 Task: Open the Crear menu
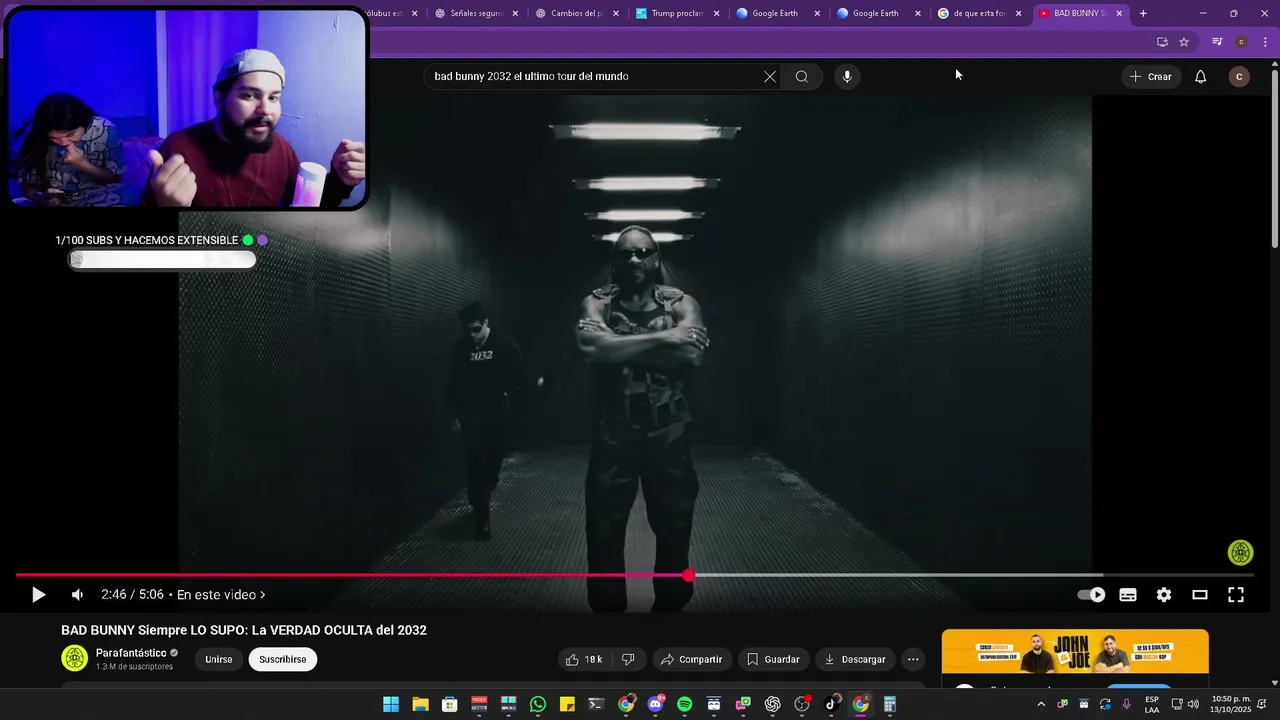click(1150, 77)
